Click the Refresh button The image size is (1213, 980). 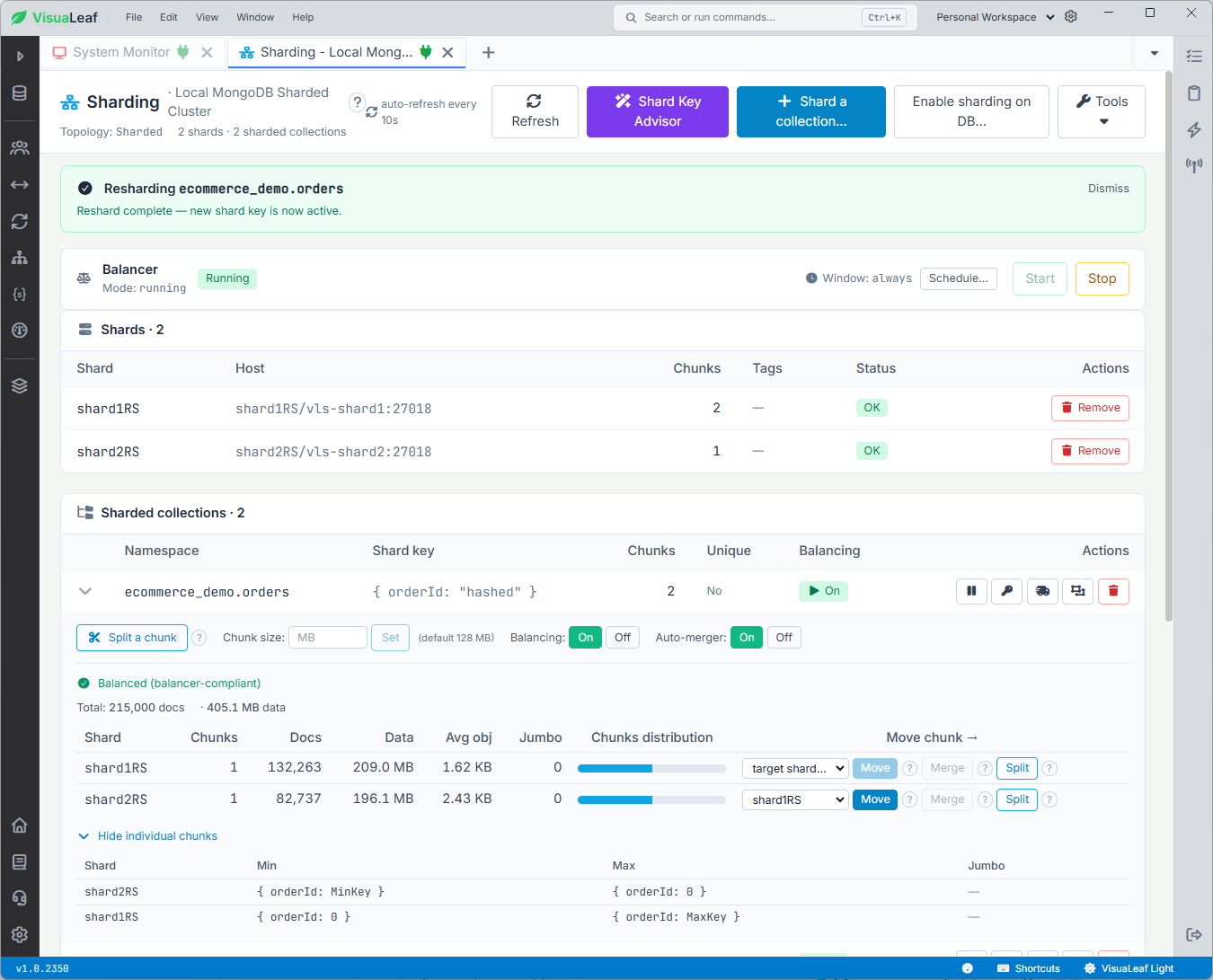535,111
